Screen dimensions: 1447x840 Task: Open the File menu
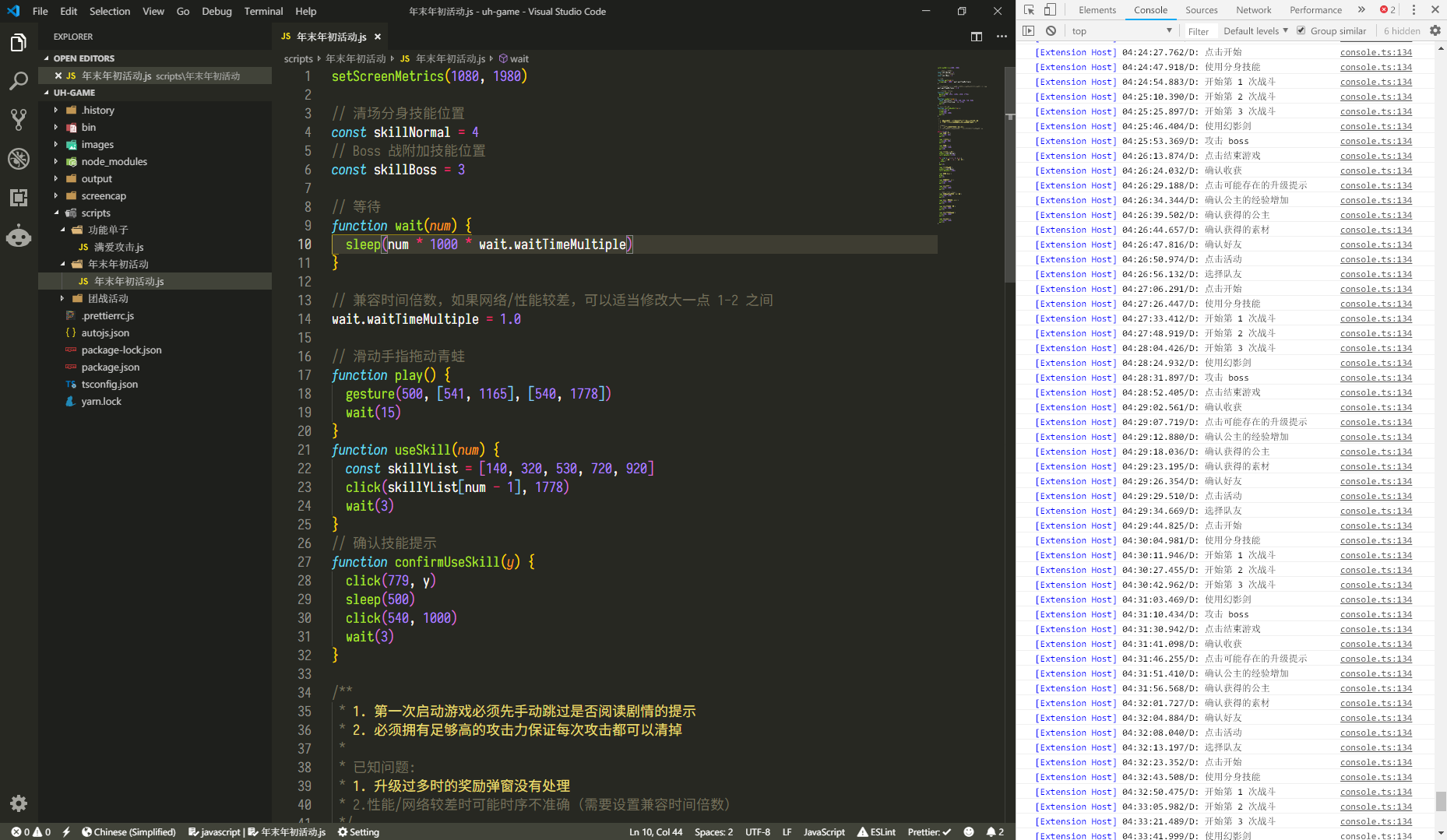[x=40, y=11]
